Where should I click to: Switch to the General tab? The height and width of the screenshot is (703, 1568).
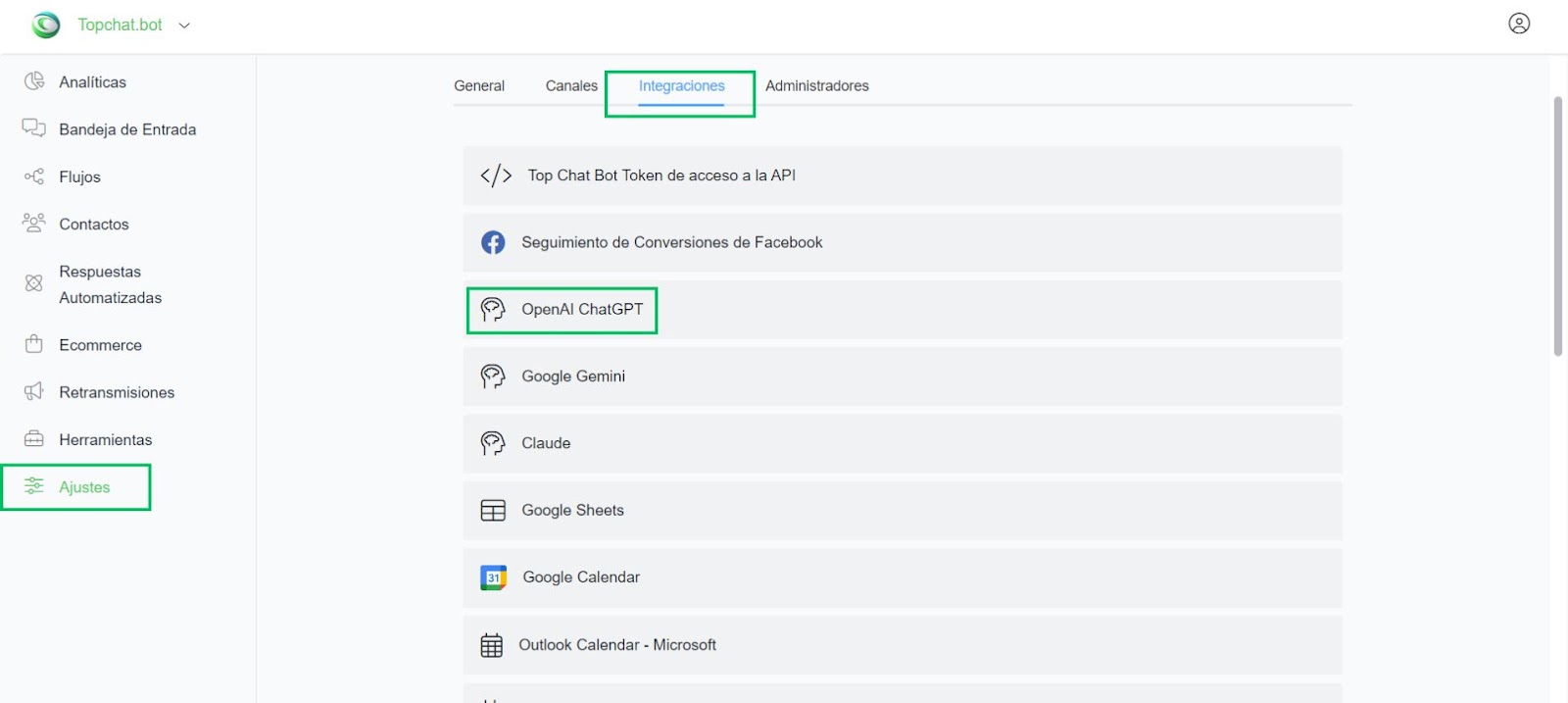[x=479, y=85]
